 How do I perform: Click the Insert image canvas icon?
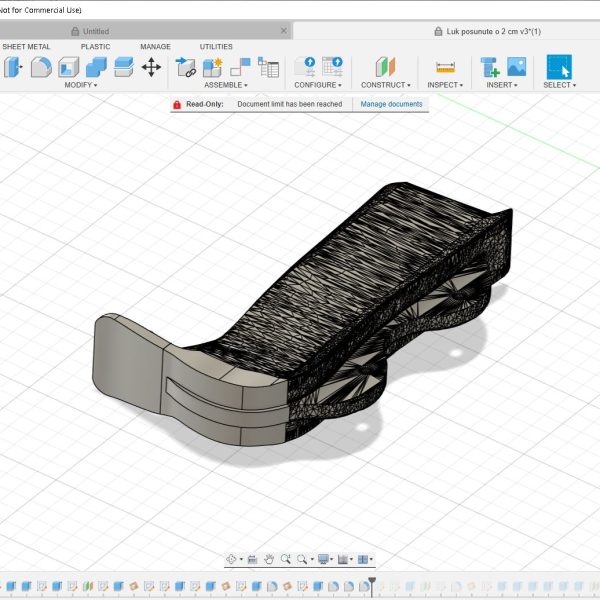pos(516,67)
